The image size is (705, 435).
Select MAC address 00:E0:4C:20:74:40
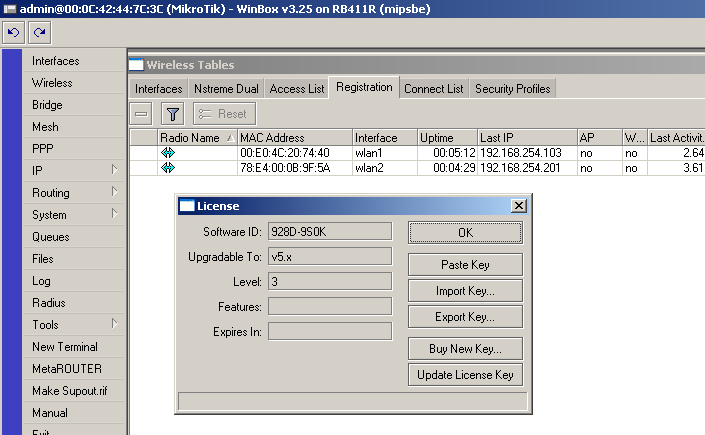coord(285,153)
